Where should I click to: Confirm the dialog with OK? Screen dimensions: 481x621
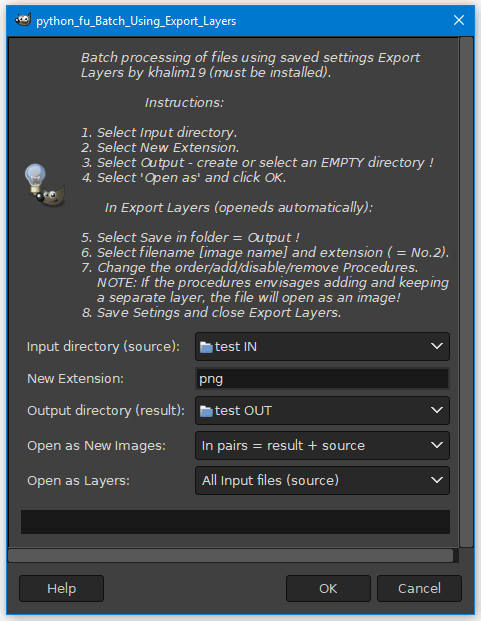328,589
